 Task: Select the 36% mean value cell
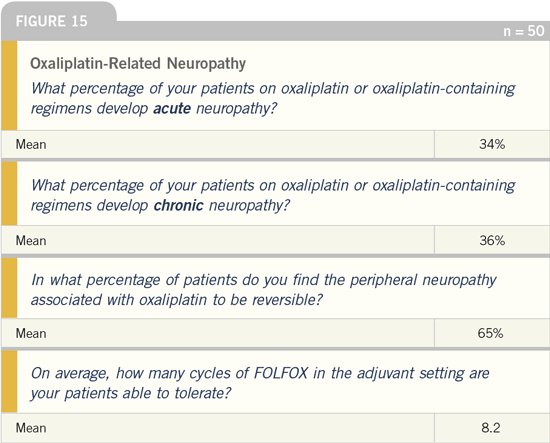pyautogui.click(x=492, y=240)
